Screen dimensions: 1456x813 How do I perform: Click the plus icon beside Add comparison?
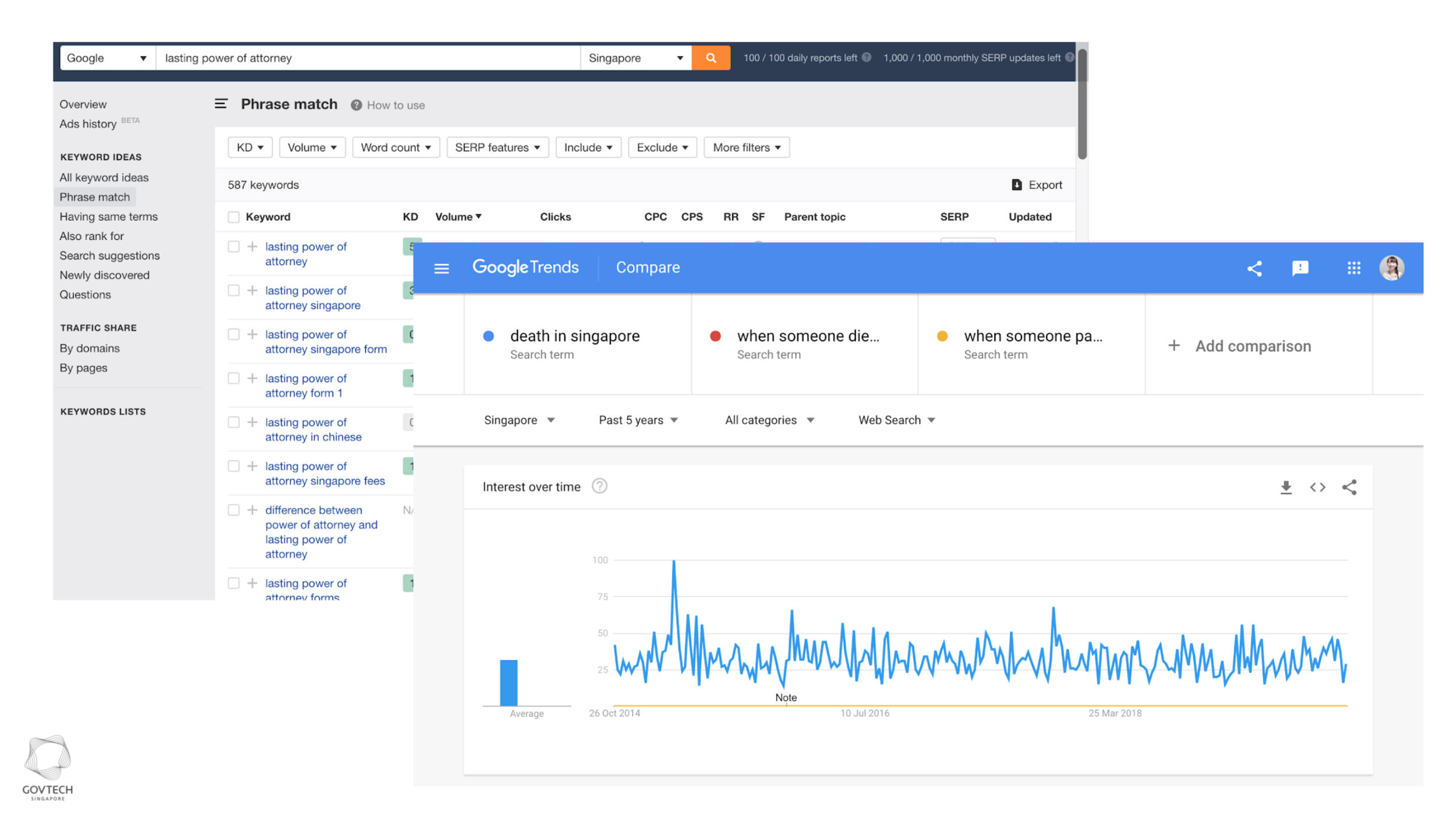pos(1174,345)
